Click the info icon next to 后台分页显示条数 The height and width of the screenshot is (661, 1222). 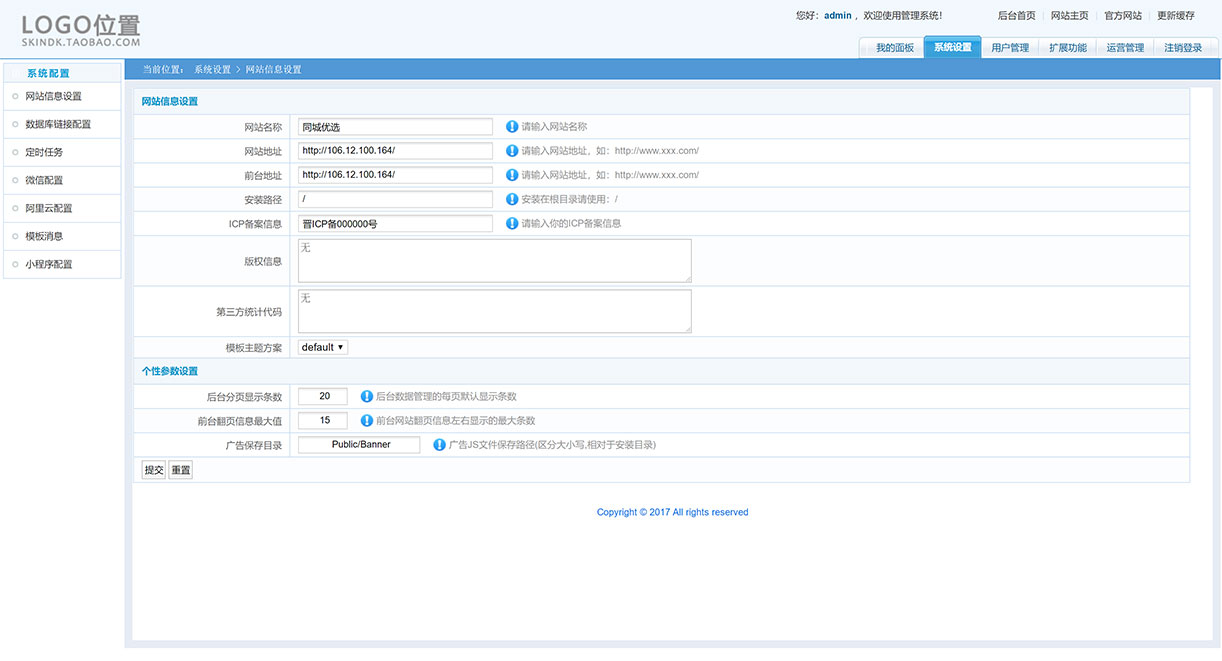pos(366,397)
